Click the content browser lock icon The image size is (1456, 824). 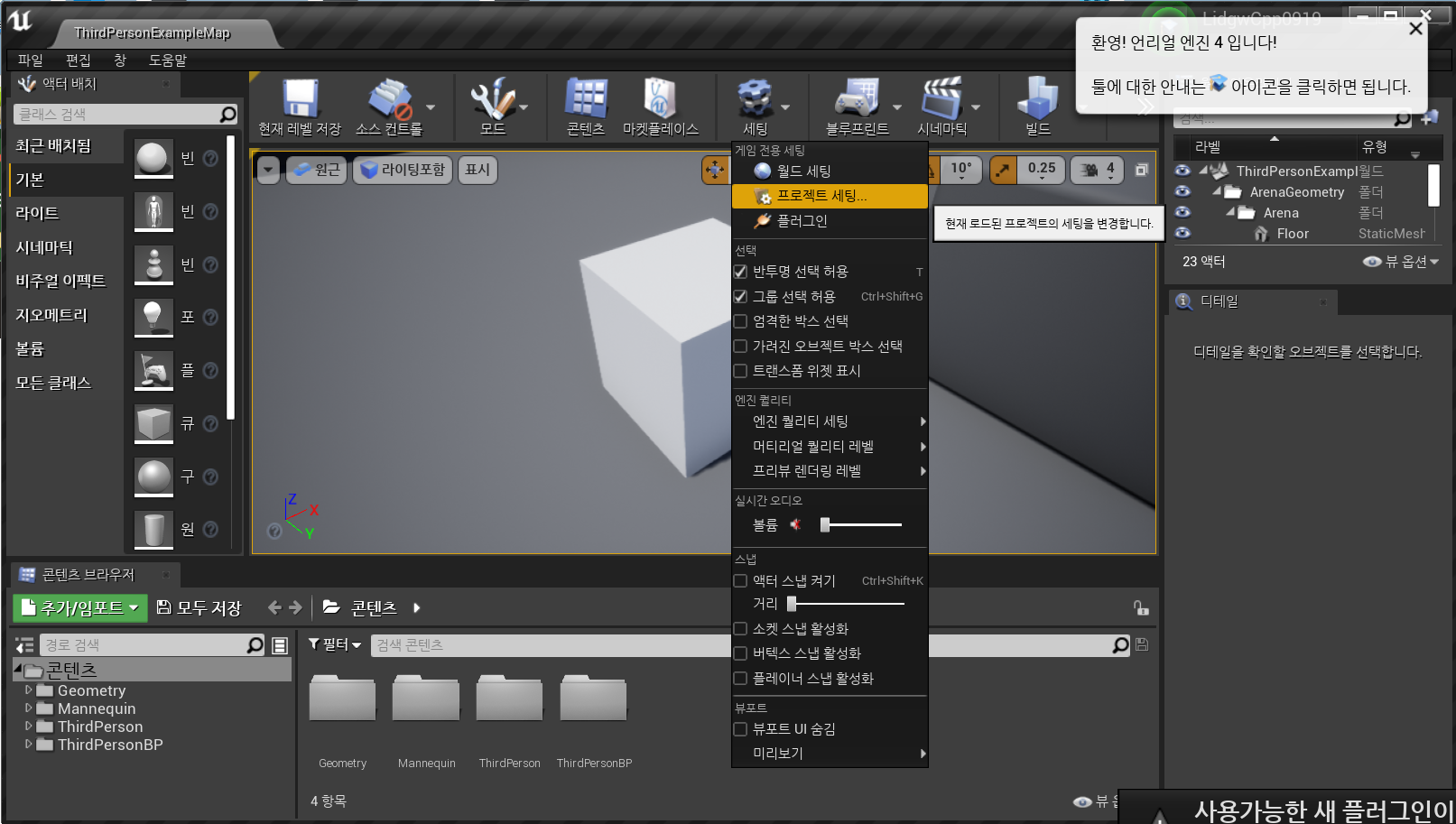pyautogui.click(x=1141, y=608)
